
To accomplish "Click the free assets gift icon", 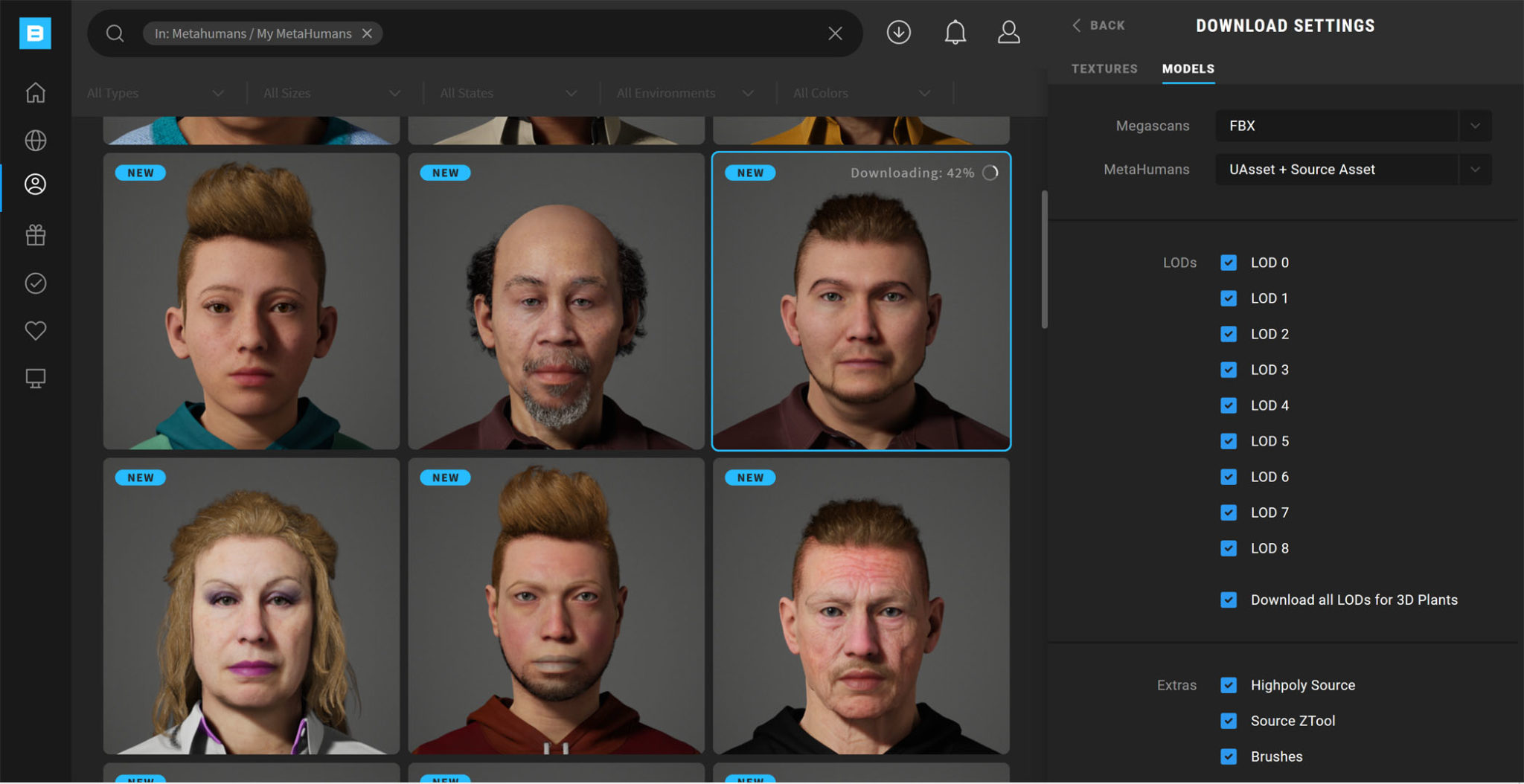I will click(x=35, y=235).
